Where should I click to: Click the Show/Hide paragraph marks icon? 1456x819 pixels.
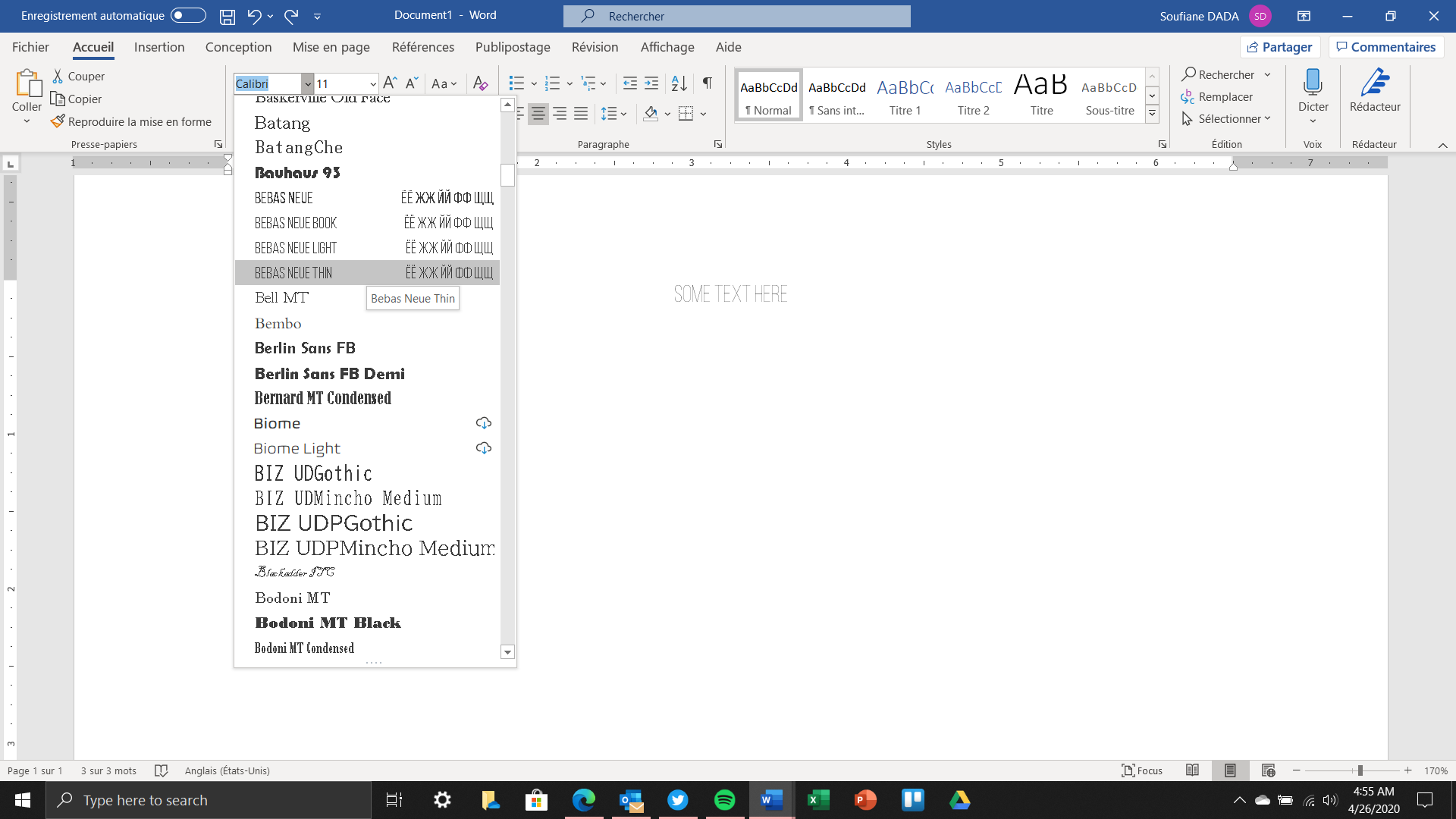(x=707, y=83)
